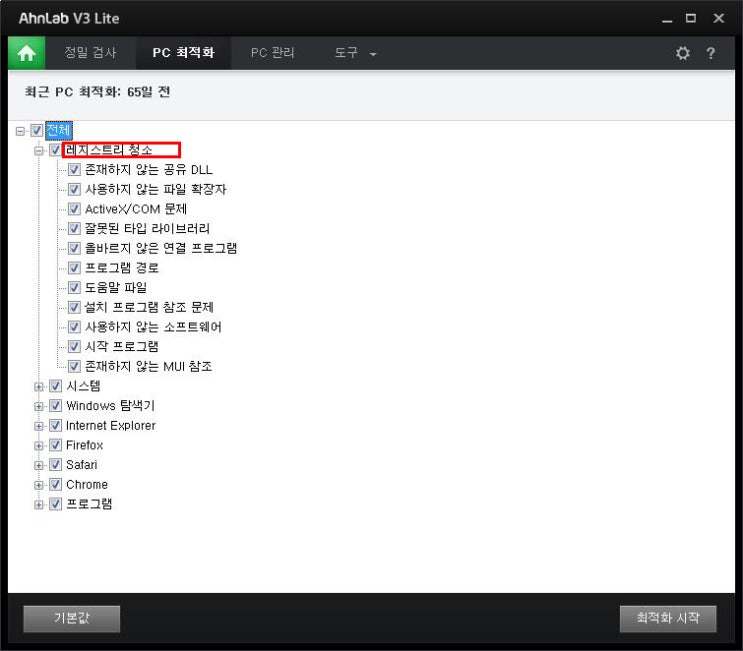Uncheck the Chrome checkbox

[x=55, y=484]
